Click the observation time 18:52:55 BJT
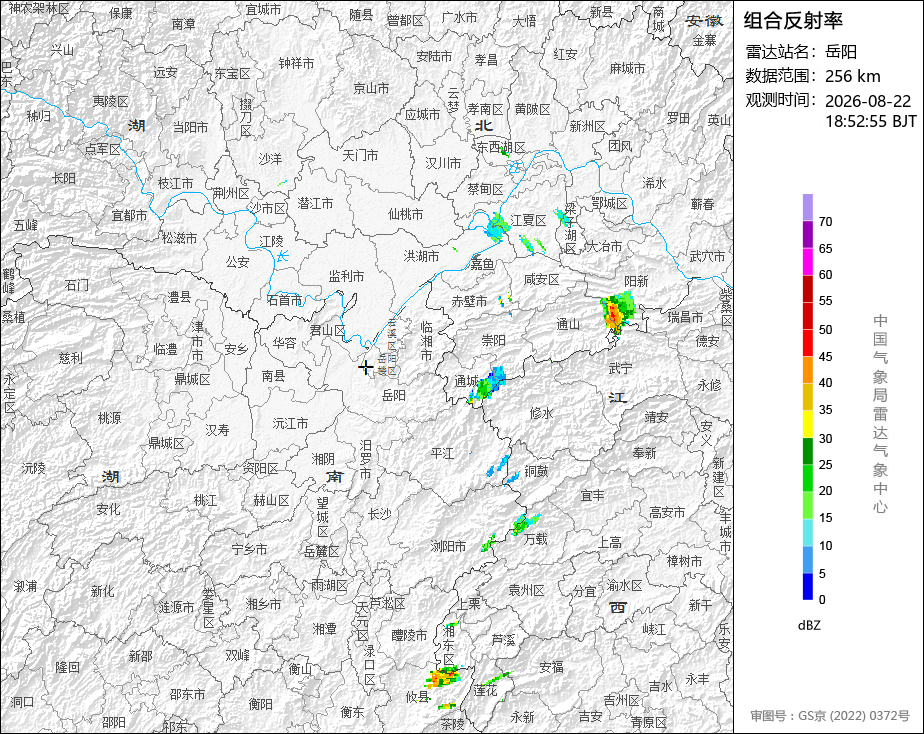Viewport: 924px width, 734px height. [x=870, y=121]
